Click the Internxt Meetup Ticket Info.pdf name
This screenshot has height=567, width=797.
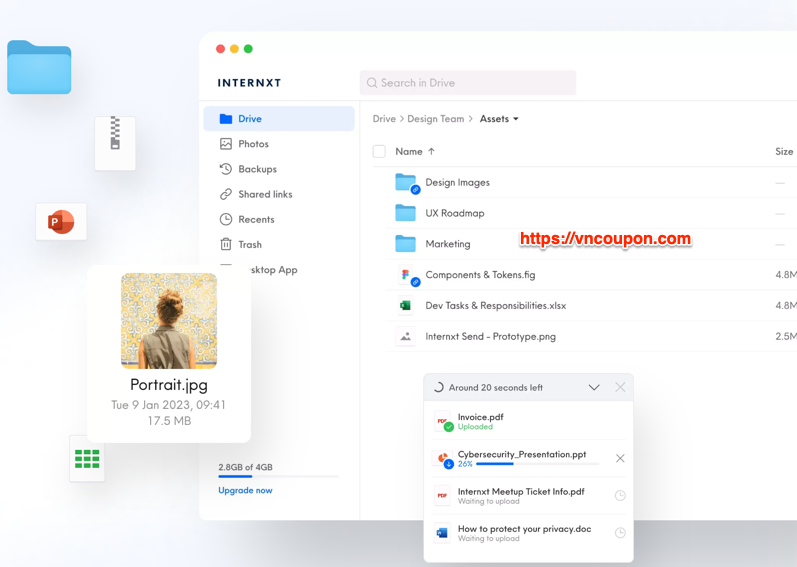tap(521, 491)
